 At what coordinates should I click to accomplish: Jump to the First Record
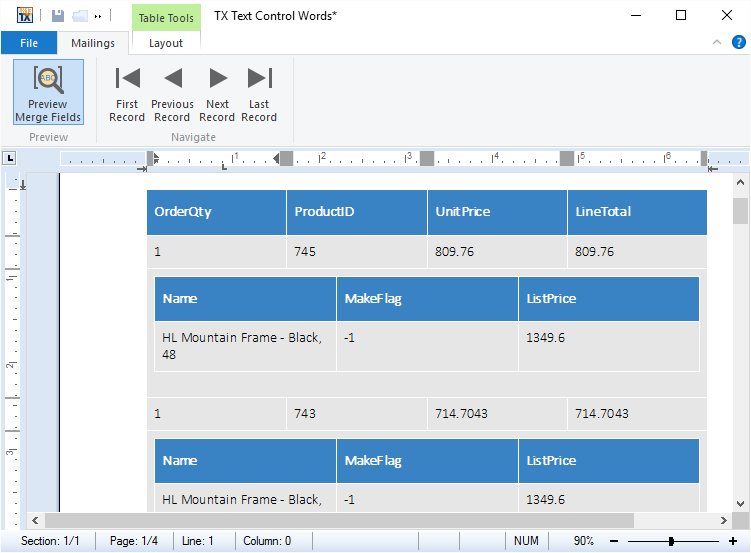click(127, 93)
